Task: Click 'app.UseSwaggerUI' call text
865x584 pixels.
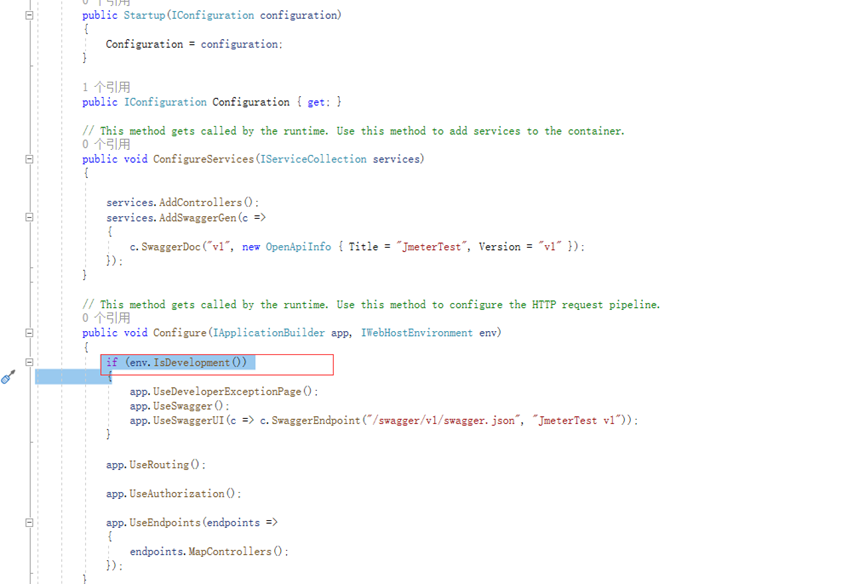Action: 177,420
